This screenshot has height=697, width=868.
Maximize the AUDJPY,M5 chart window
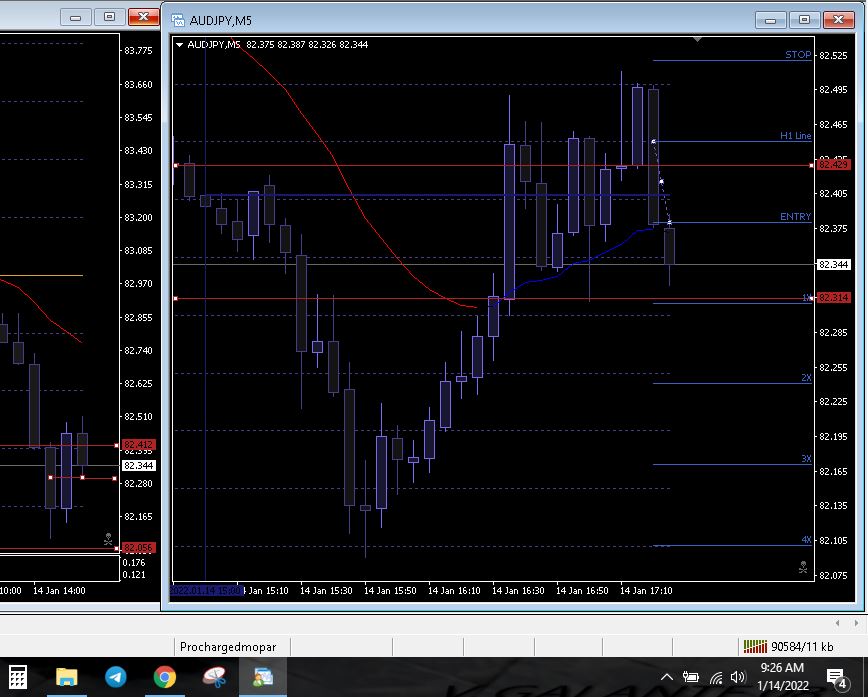click(803, 19)
